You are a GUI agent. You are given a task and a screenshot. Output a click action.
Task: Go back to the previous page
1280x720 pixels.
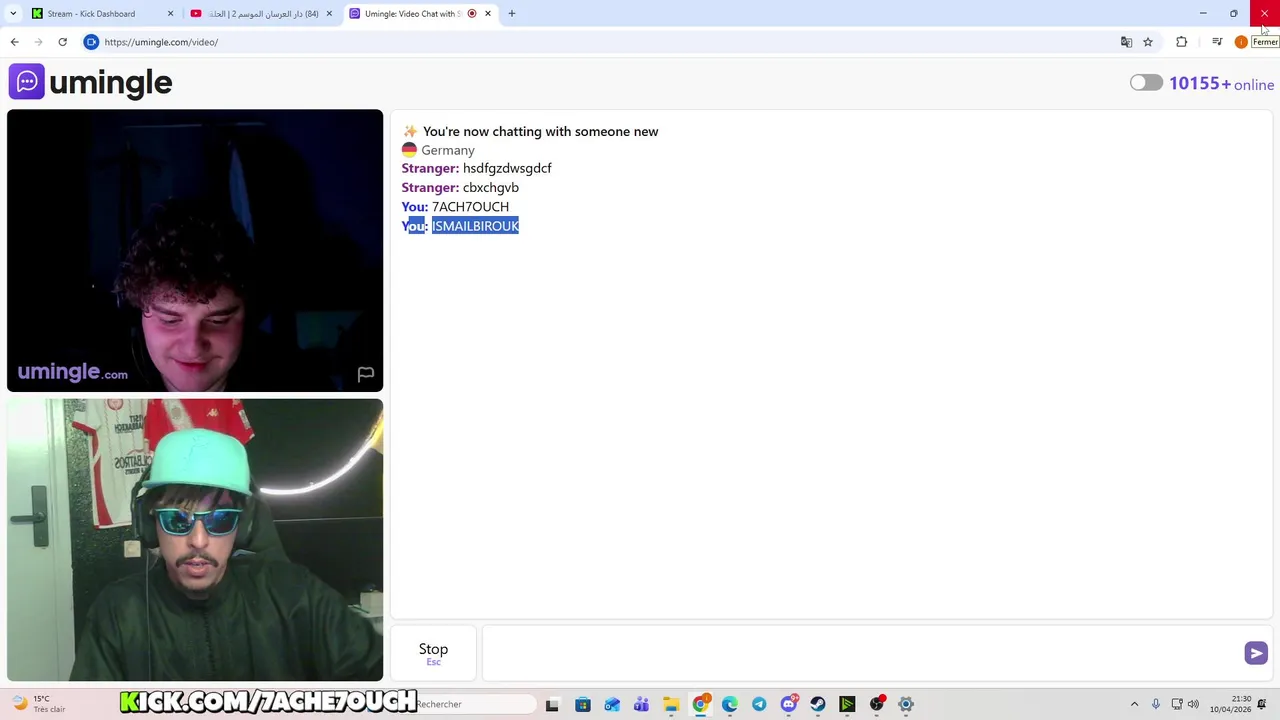click(x=14, y=42)
